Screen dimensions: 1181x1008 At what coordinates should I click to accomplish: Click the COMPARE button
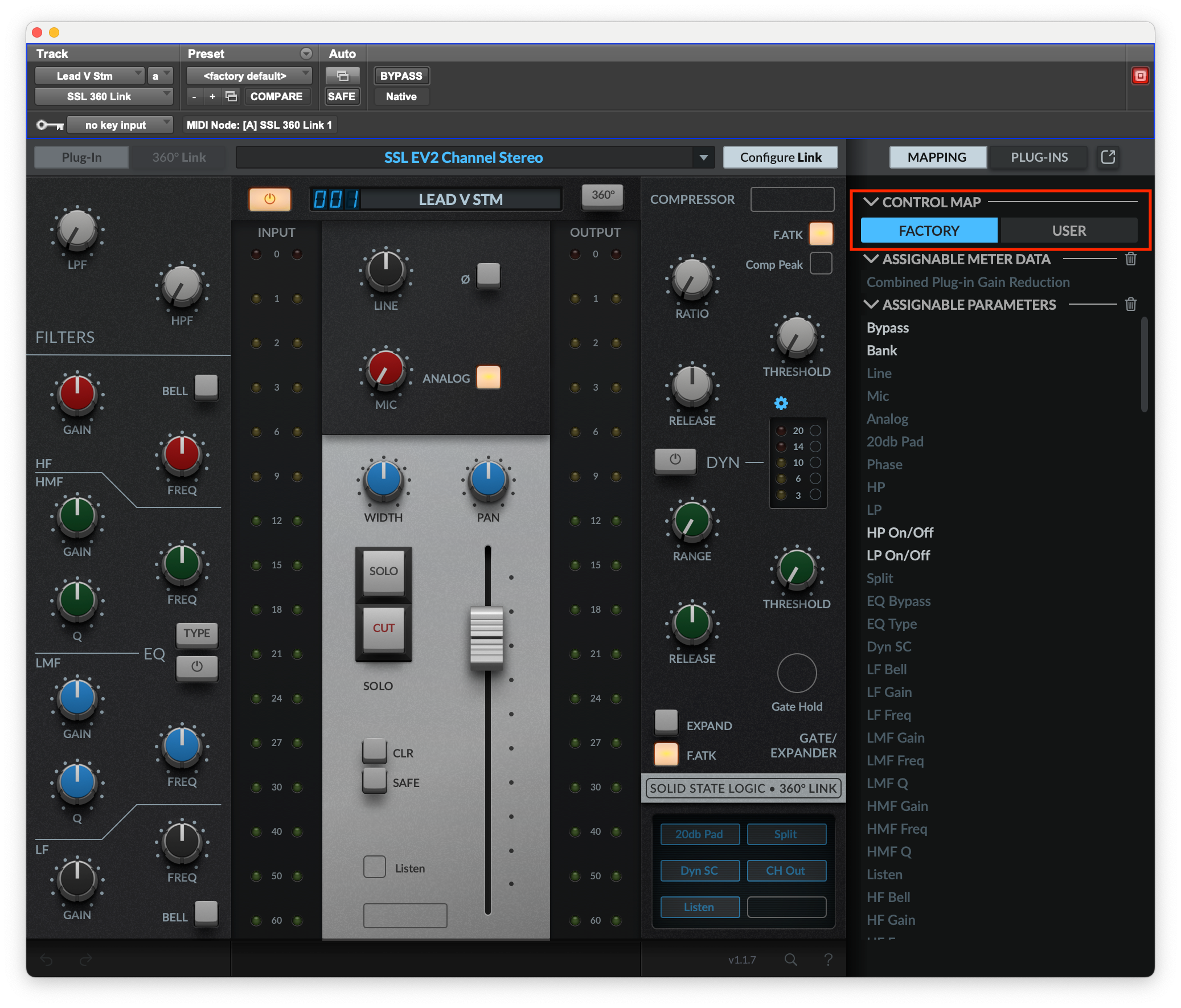pyautogui.click(x=276, y=96)
